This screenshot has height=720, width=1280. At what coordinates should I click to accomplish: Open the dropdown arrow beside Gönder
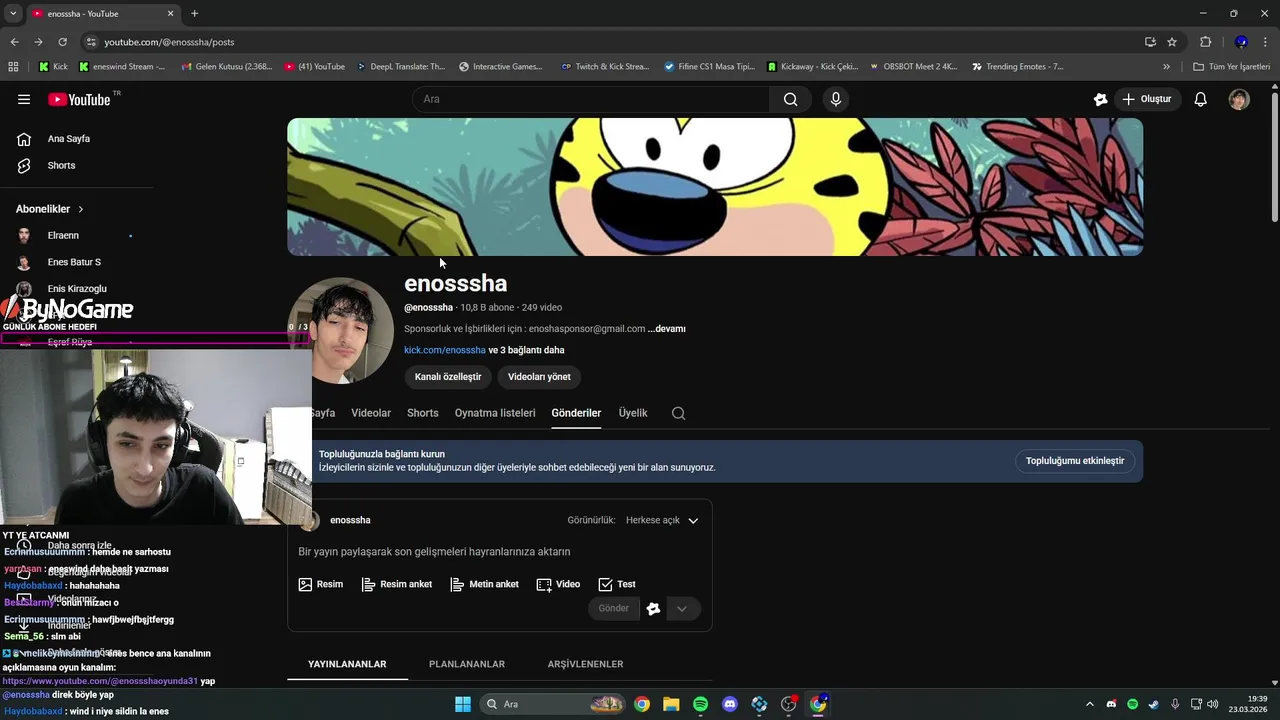click(x=682, y=608)
